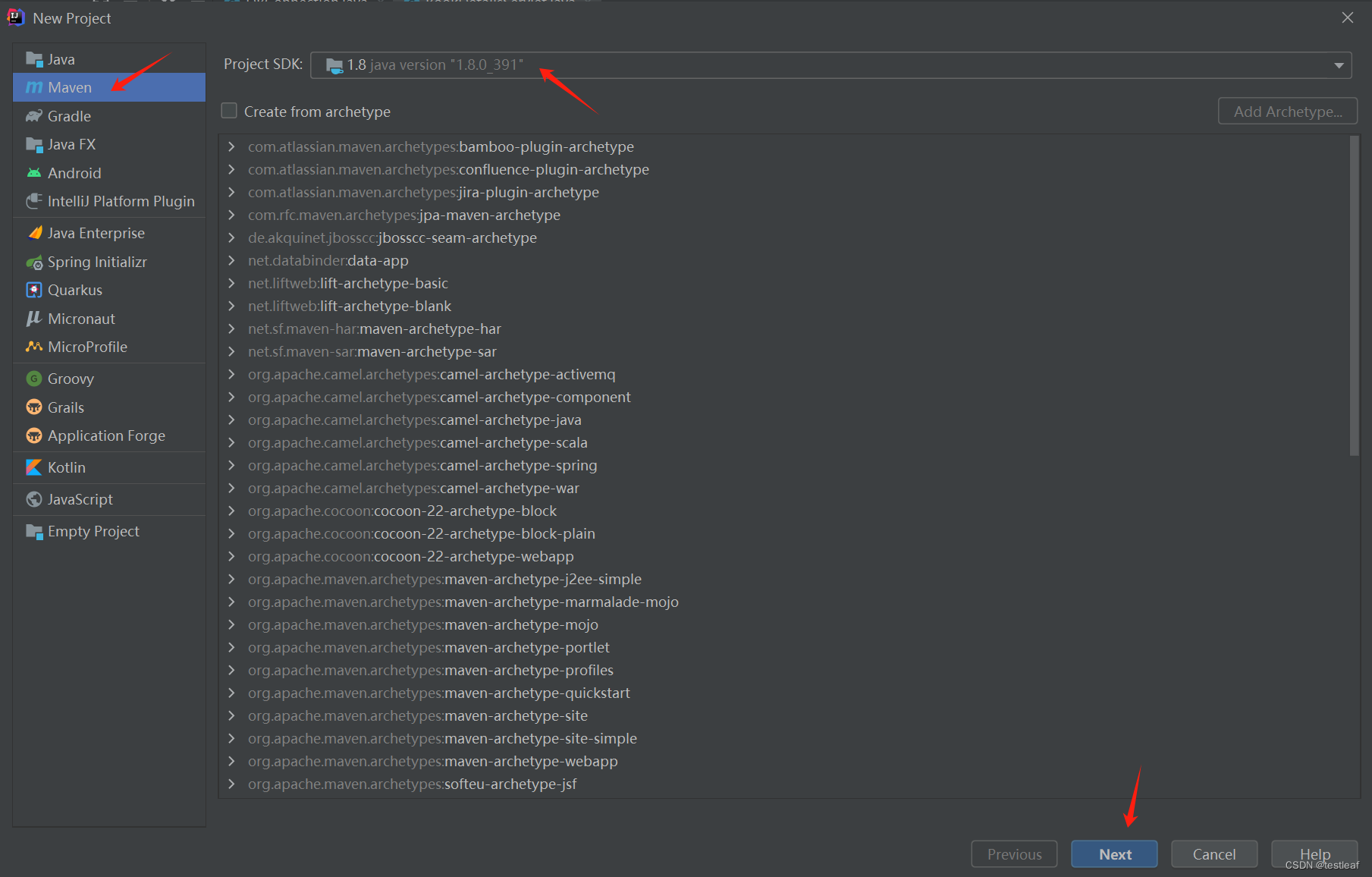The height and width of the screenshot is (877, 1372).
Task: Choose Java Enterprise project type
Action: [x=109, y=233]
